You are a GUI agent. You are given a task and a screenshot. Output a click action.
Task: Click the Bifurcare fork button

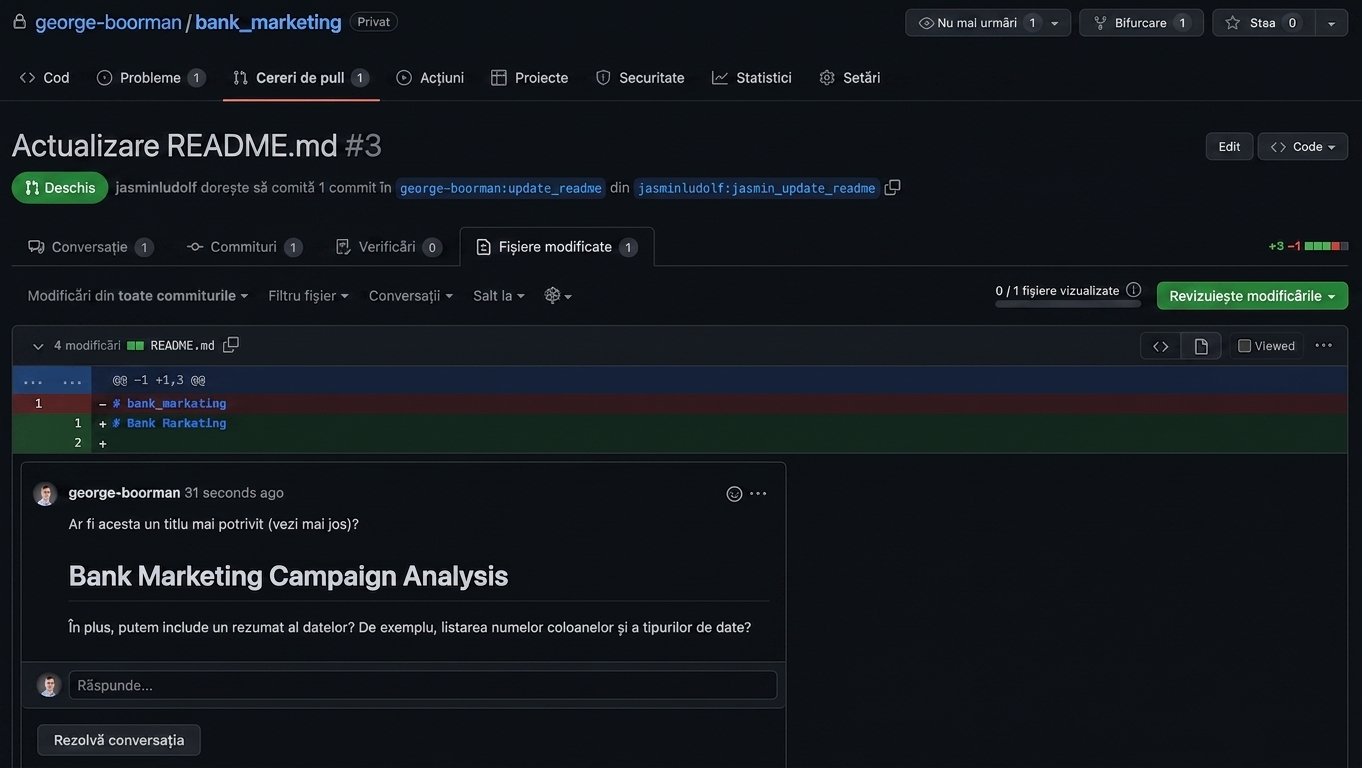tap(1141, 23)
